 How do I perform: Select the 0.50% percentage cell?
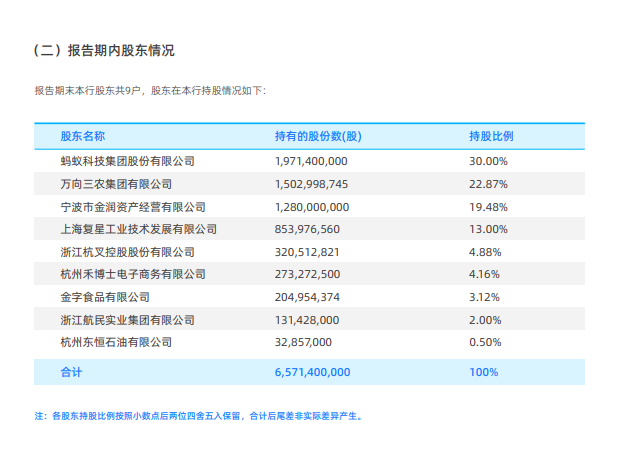point(485,342)
